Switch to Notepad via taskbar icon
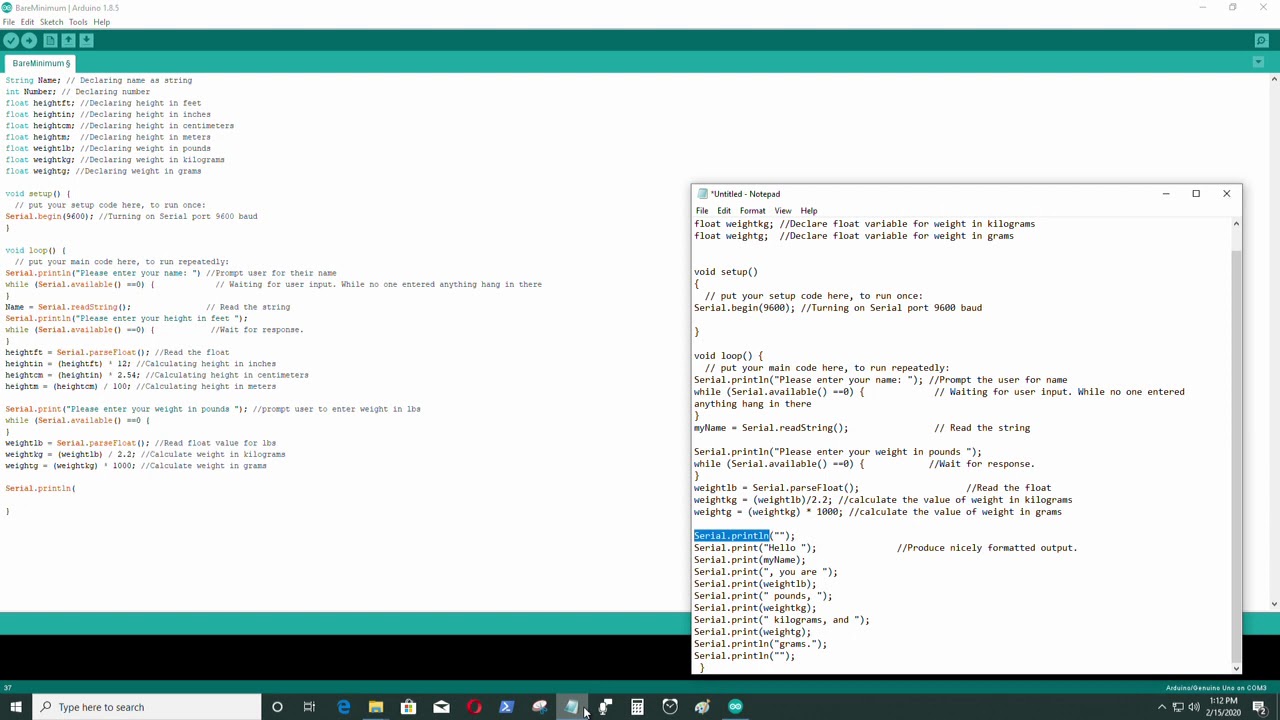 pos(572,707)
